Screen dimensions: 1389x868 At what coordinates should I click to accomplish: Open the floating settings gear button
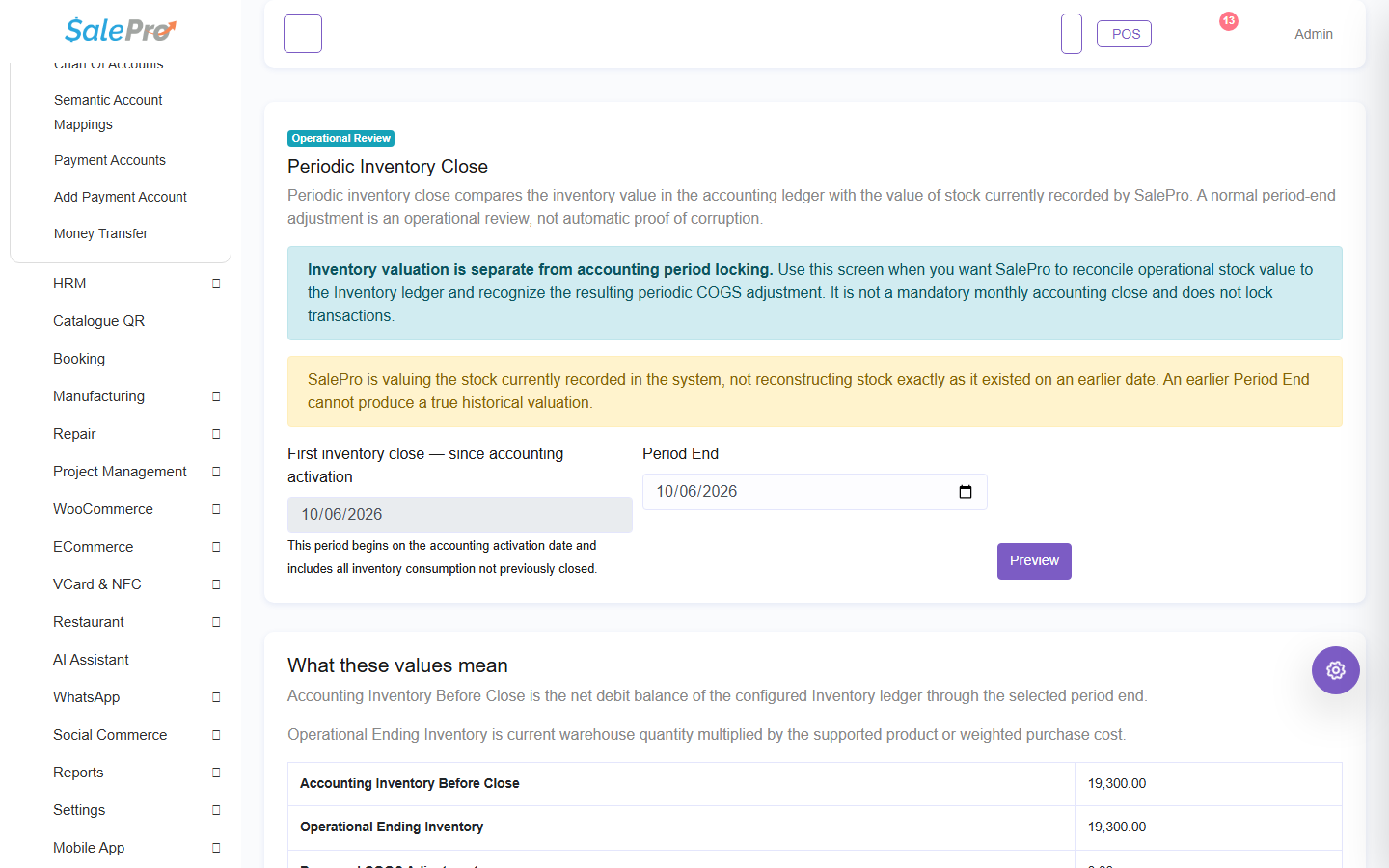(x=1336, y=670)
